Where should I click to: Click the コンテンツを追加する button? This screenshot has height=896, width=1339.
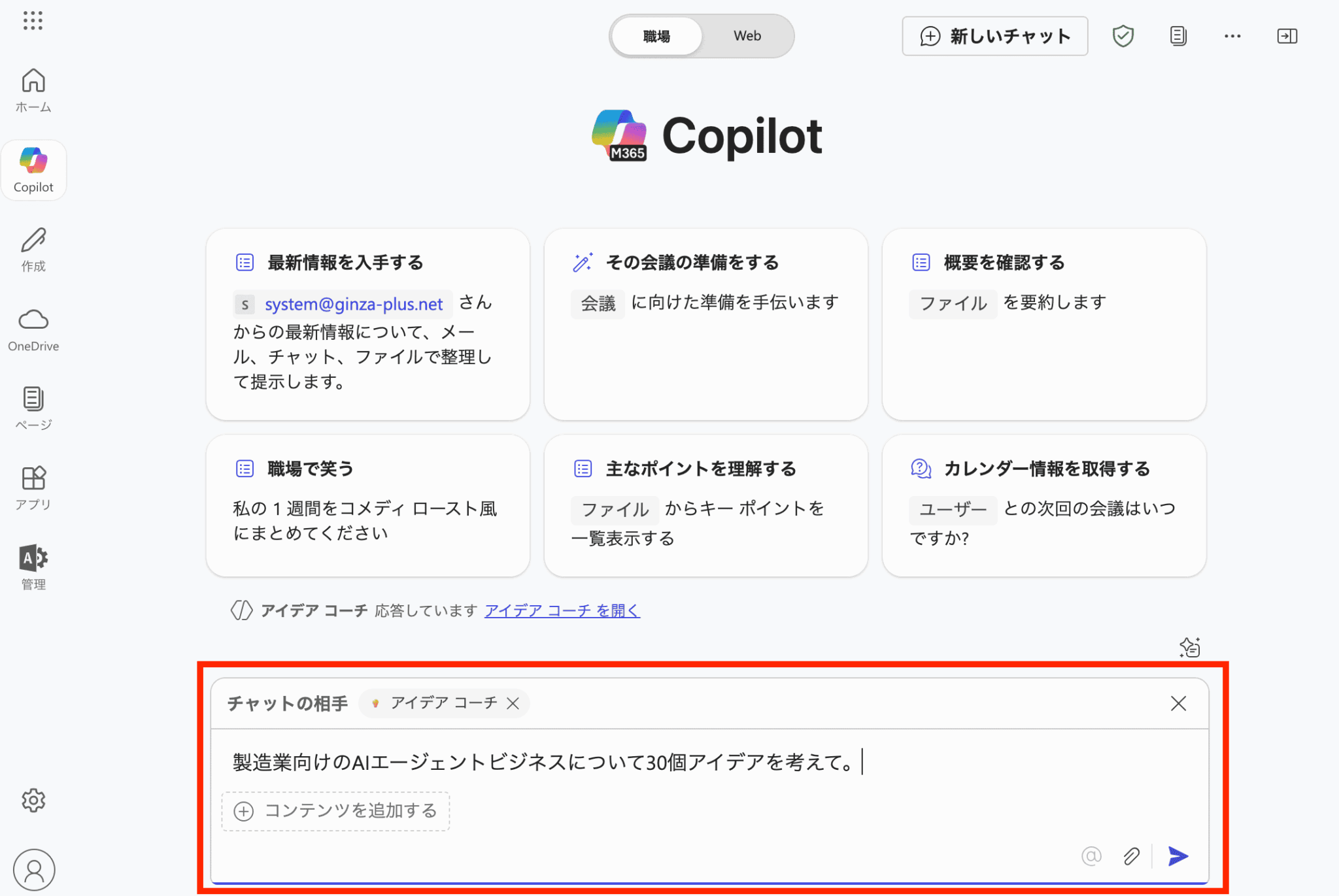(x=335, y=811)
